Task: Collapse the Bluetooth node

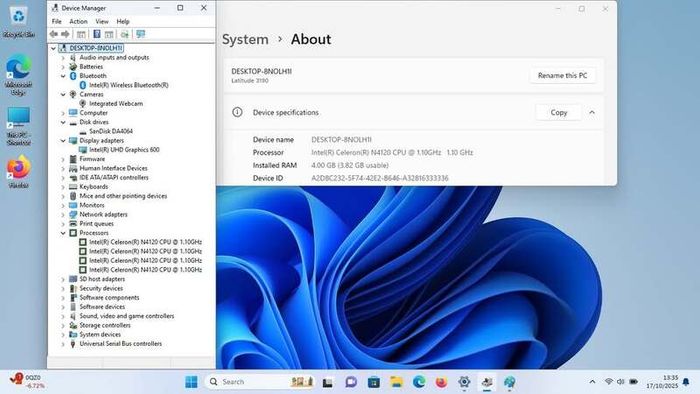Action: [x=63, y=76]
